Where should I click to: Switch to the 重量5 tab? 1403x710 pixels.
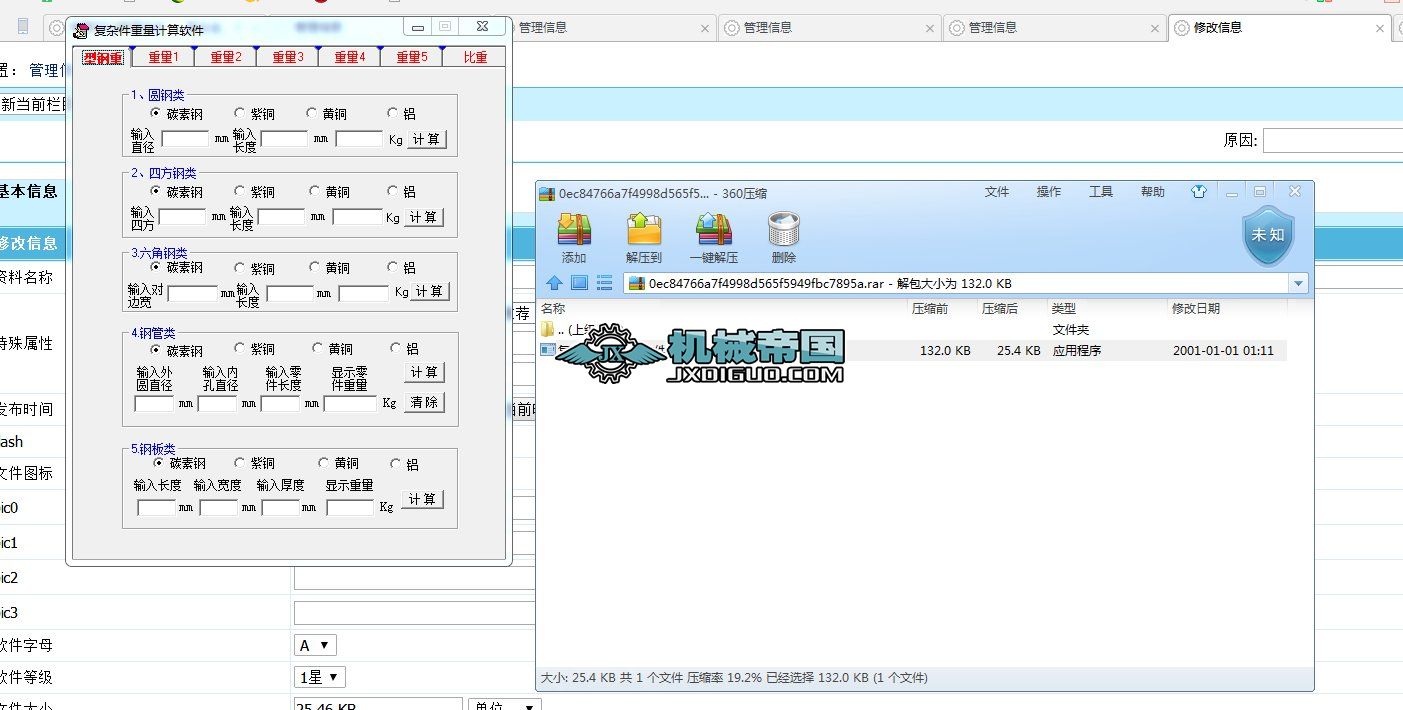[x=410, y=57]
